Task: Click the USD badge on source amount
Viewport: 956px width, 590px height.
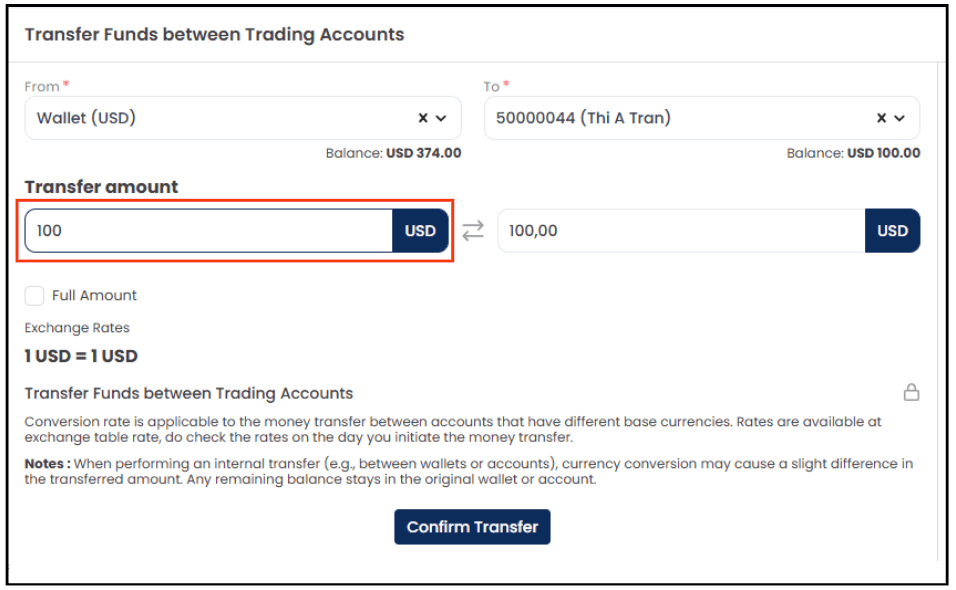Action: [x=420, y=230]
